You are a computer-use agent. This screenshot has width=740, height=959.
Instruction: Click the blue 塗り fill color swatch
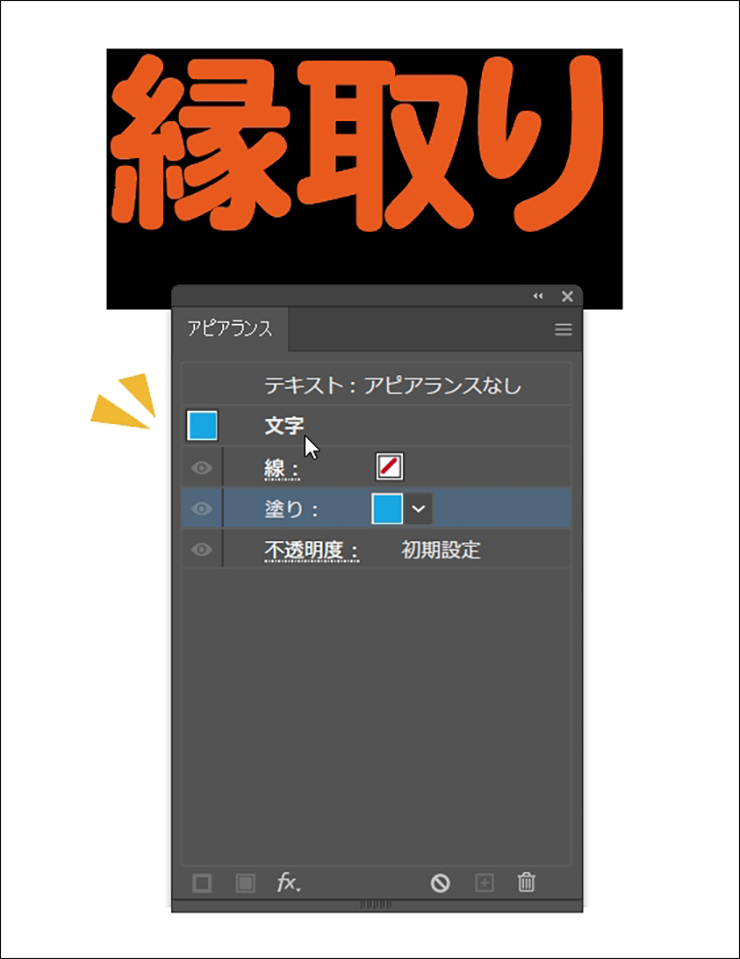[x=387, y=509]
